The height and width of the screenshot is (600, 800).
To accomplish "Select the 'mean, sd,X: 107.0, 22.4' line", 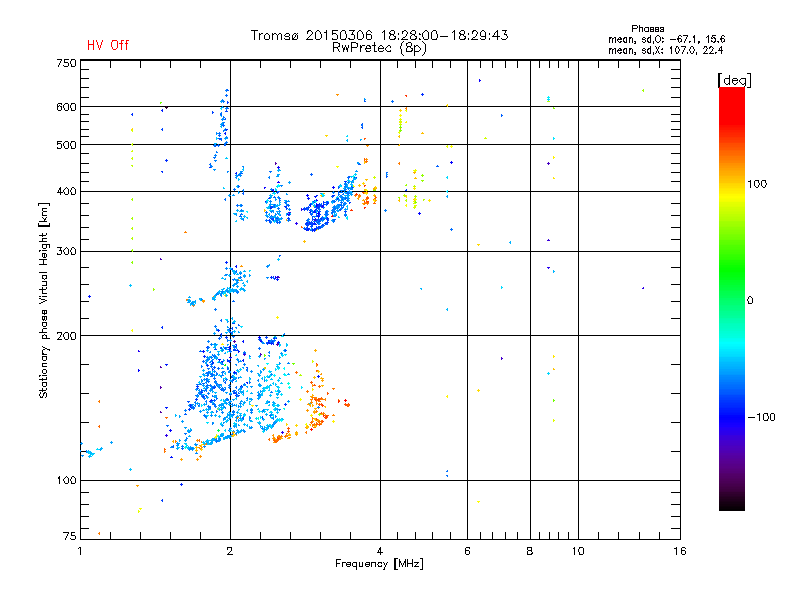I will click(x=665, y=50).
